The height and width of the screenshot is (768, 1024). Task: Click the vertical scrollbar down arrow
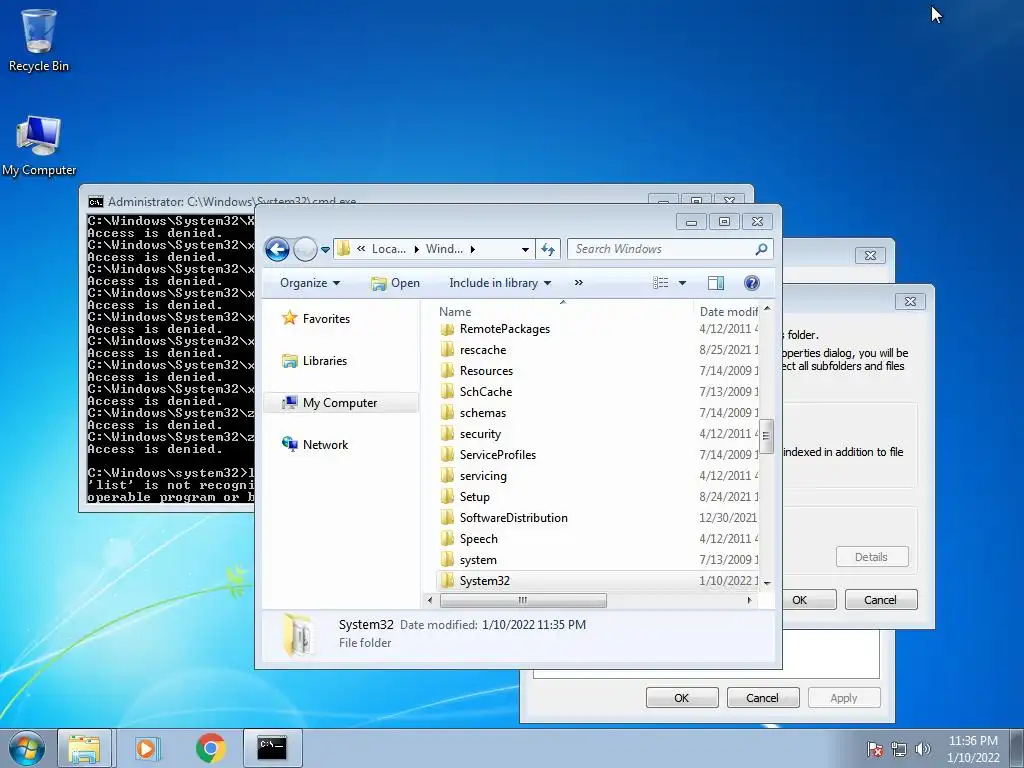tap(767, 583)
